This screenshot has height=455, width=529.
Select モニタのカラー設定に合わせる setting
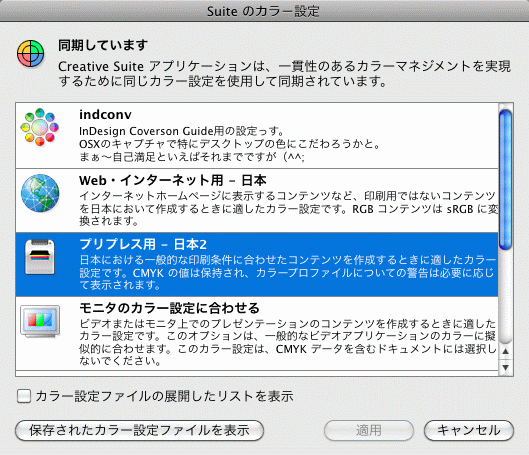257,333
